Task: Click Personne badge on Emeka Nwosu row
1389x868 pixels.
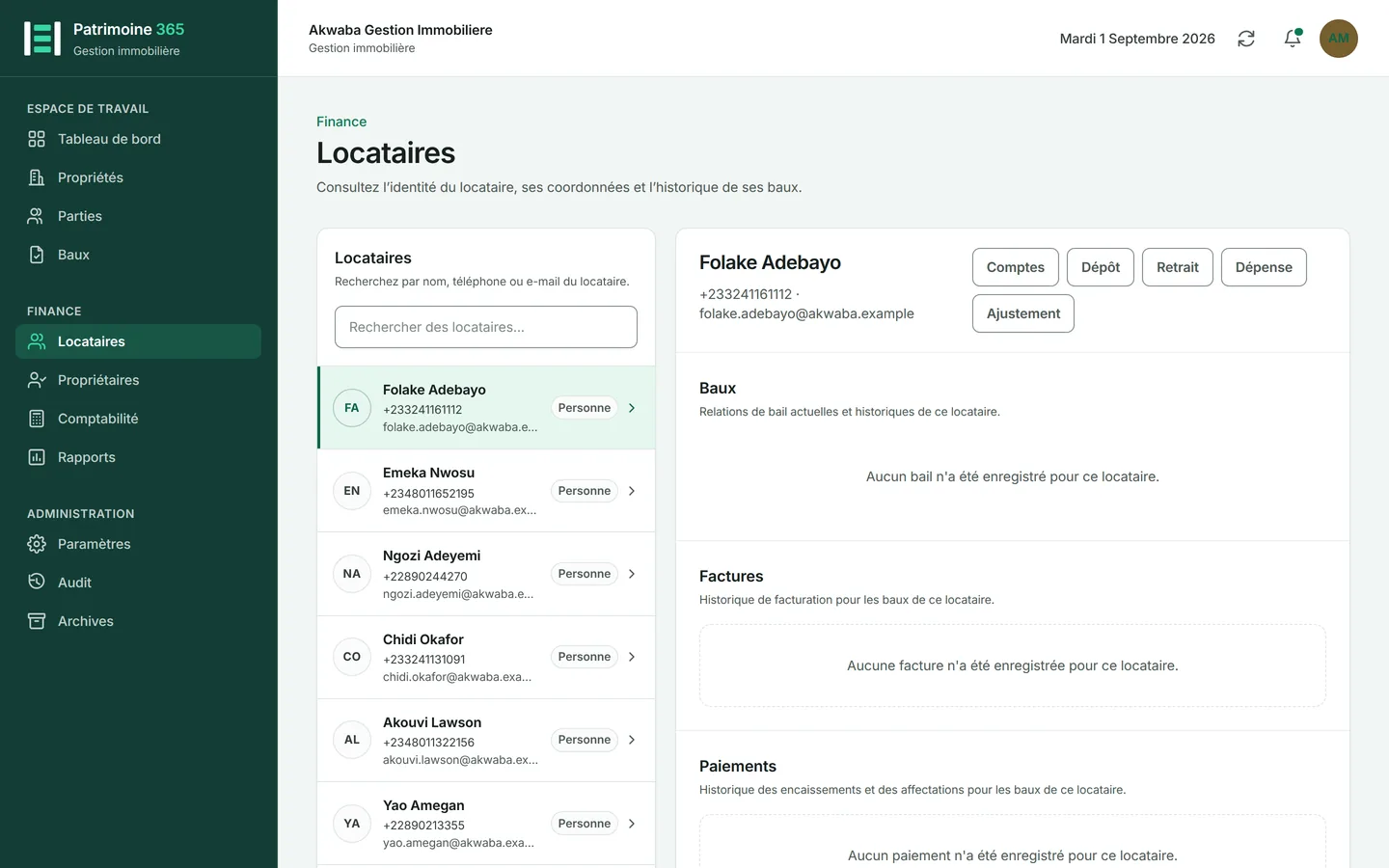Action: [585, 491]
